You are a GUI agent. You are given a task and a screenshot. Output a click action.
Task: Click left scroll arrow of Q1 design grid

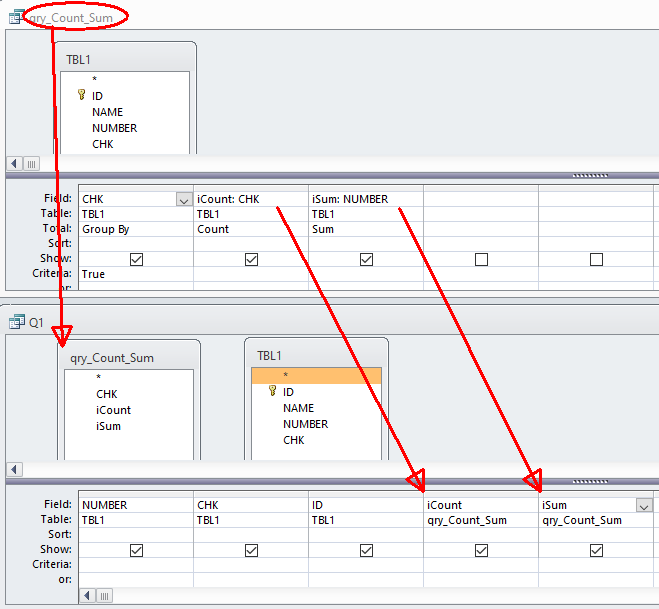pyautogui.click(x=87, y=596)
